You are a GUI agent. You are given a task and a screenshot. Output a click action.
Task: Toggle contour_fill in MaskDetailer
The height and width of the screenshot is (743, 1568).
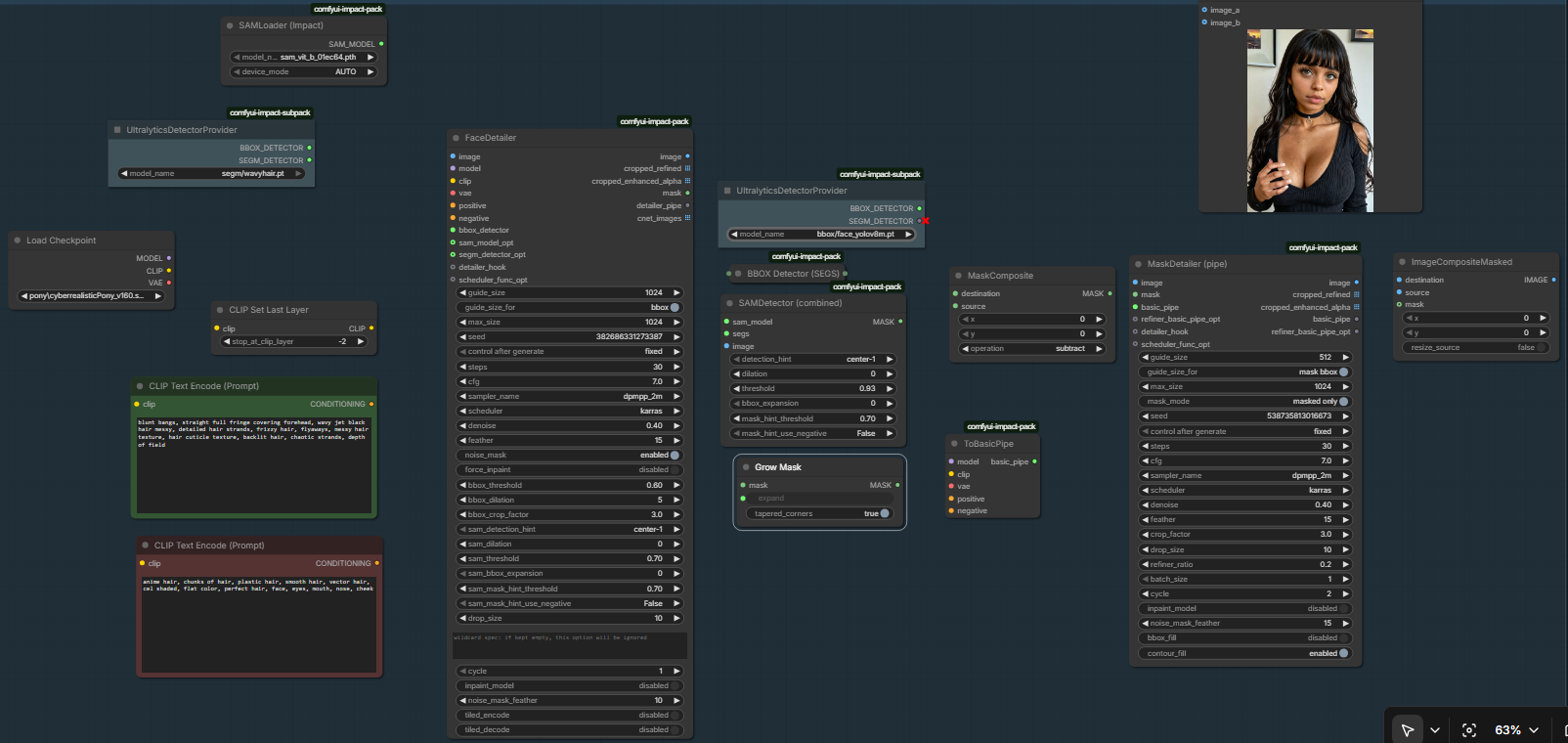click(x=1342, y=653)
